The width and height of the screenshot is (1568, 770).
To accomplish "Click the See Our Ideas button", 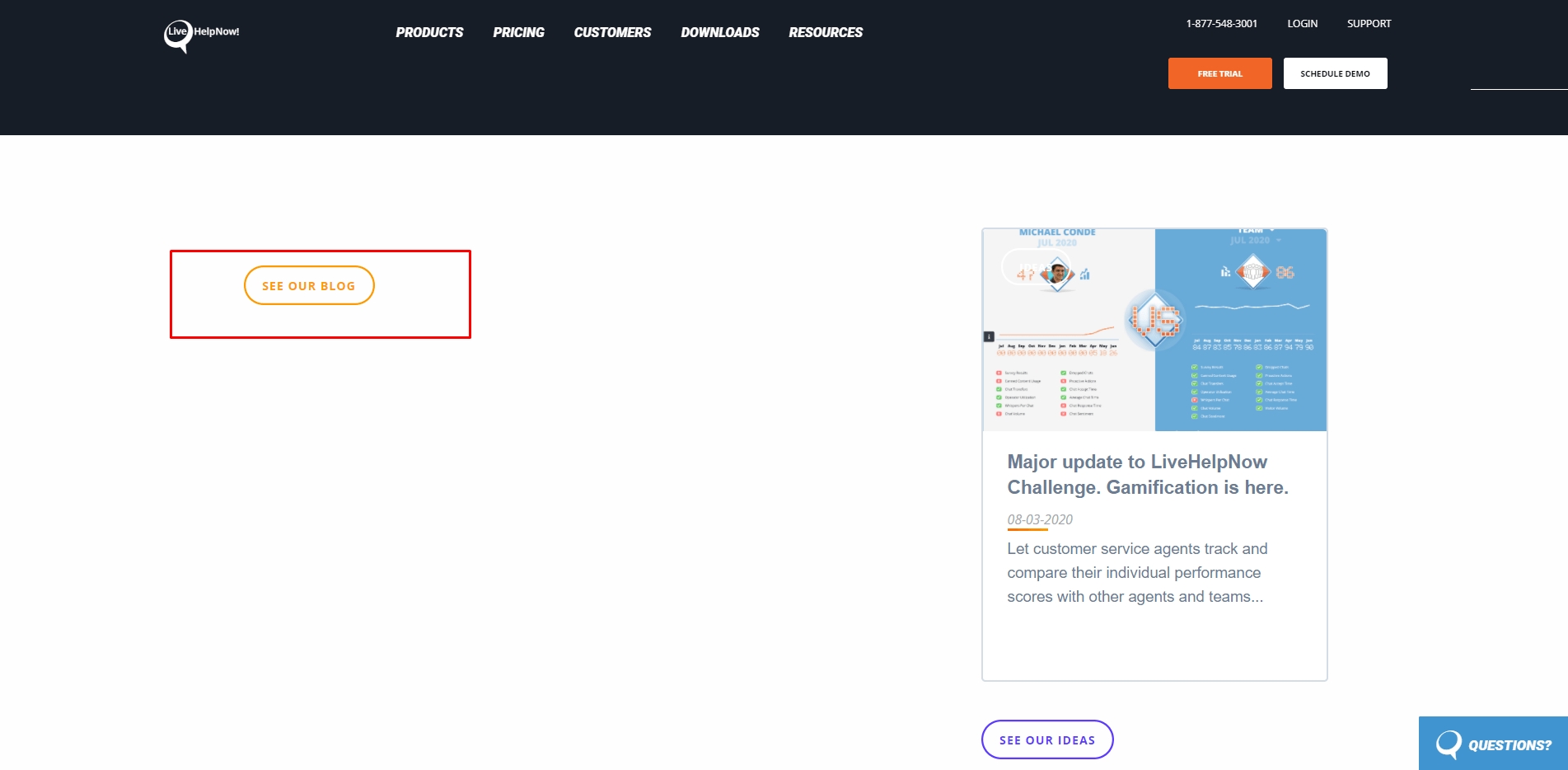I will (x=1047, y=739).
